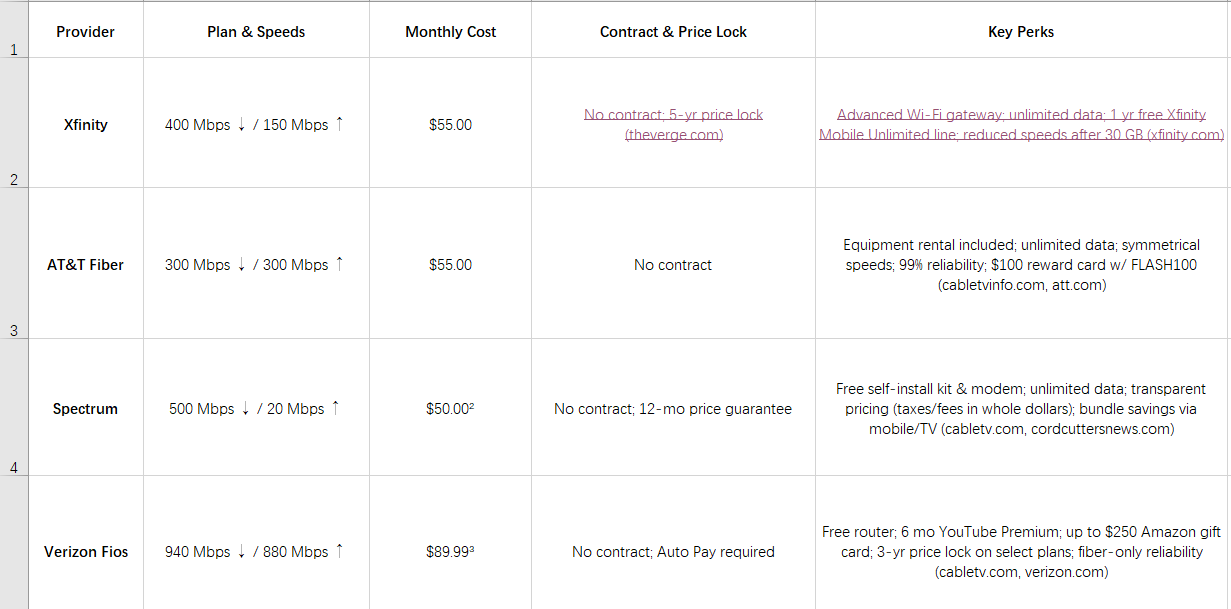The image size is (1231, 609).
Task: Select row header 4
Action: coord(14,407)
